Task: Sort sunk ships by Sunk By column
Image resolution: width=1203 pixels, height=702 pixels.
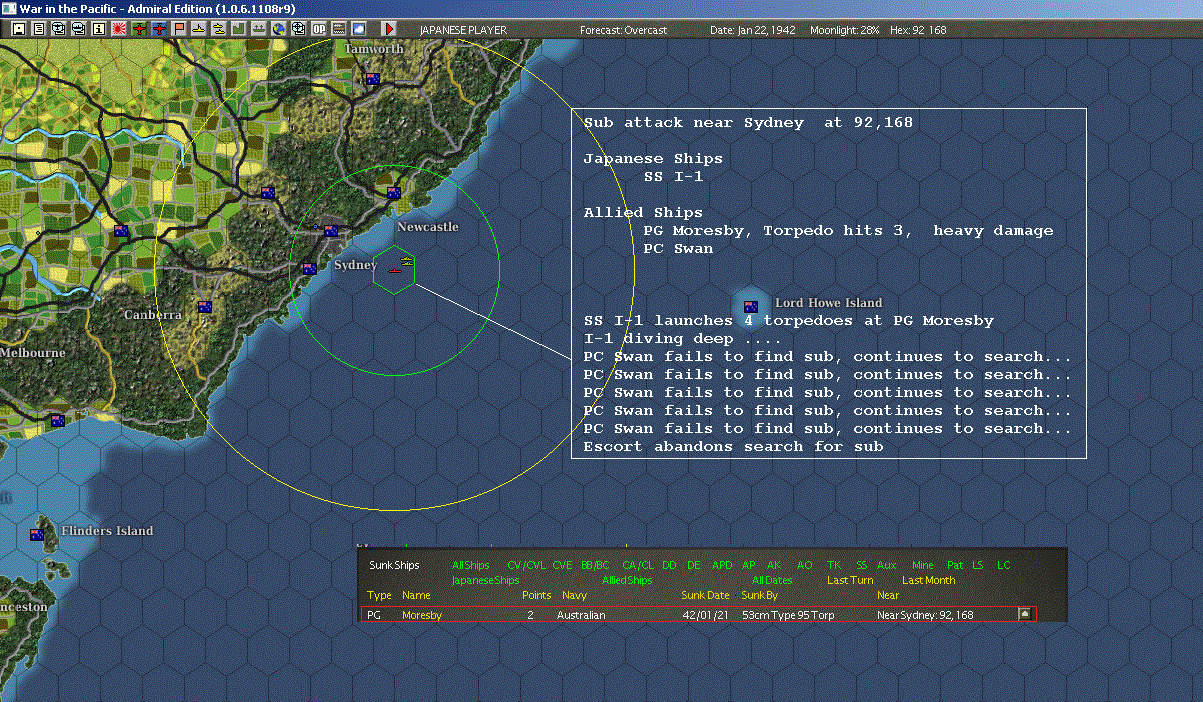Action: coord(761,595)
